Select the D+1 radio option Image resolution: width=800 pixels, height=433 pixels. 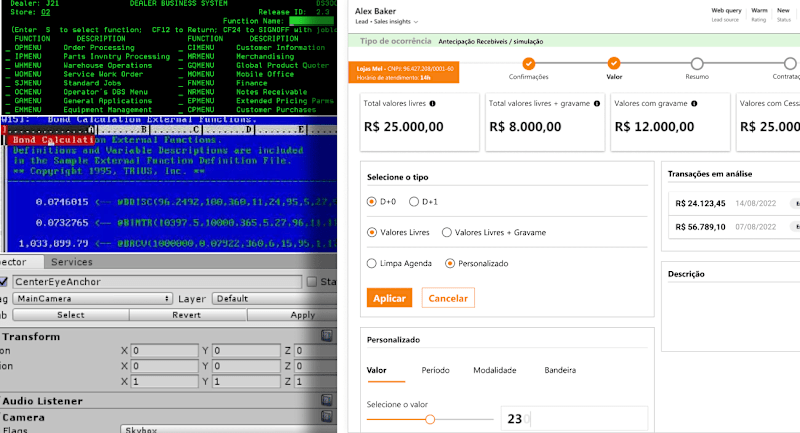[414, 202]
